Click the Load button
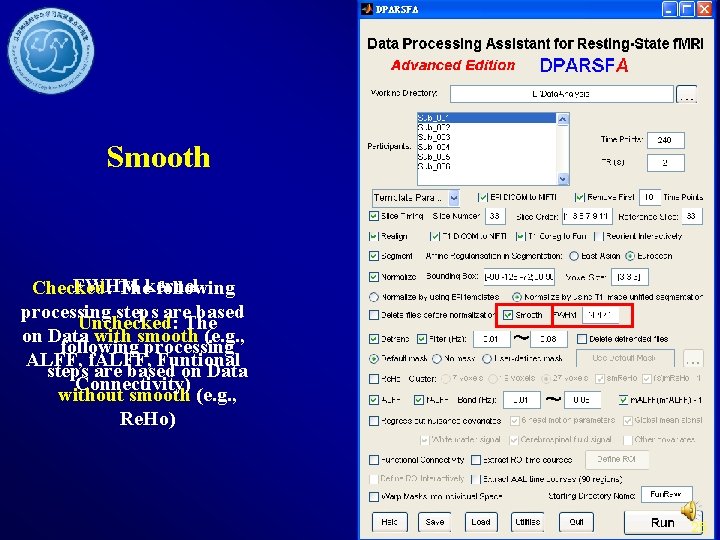 tap(481, 522)
